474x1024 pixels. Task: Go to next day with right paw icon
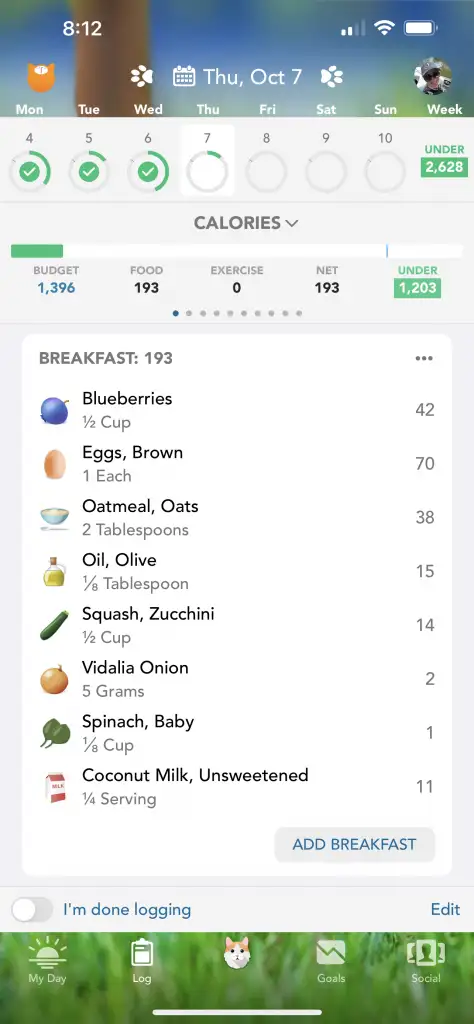coord(332,77)
